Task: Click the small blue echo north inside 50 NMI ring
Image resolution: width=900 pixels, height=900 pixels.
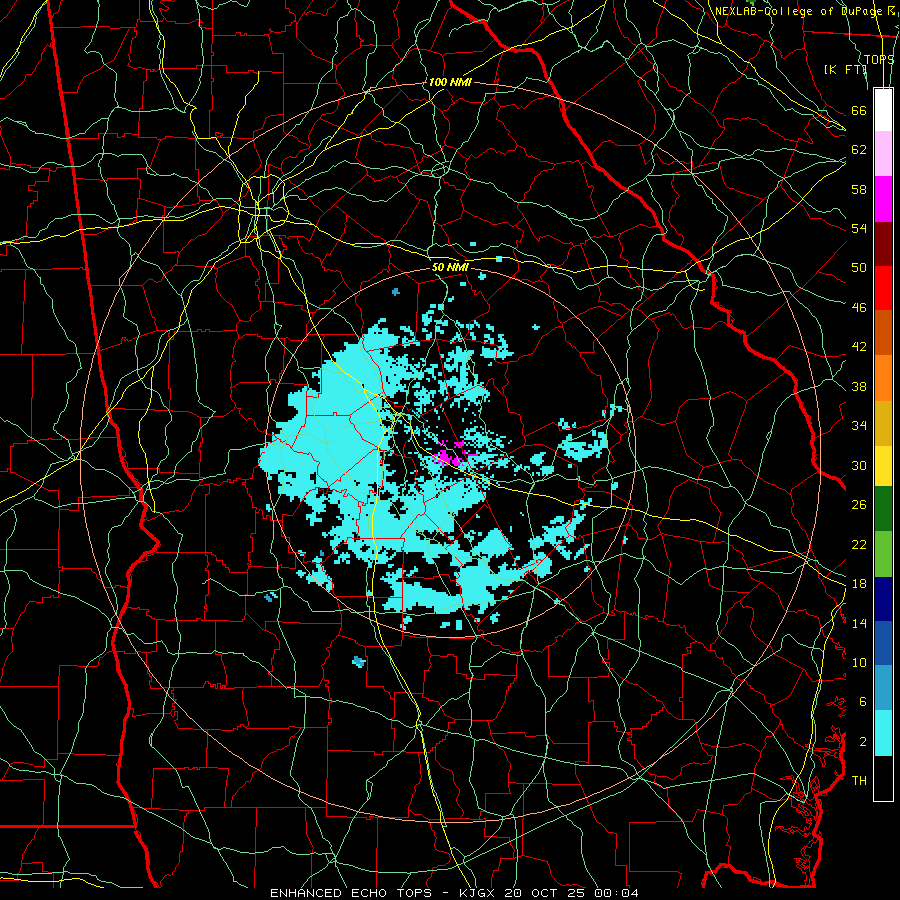Action: coord(395,292)
